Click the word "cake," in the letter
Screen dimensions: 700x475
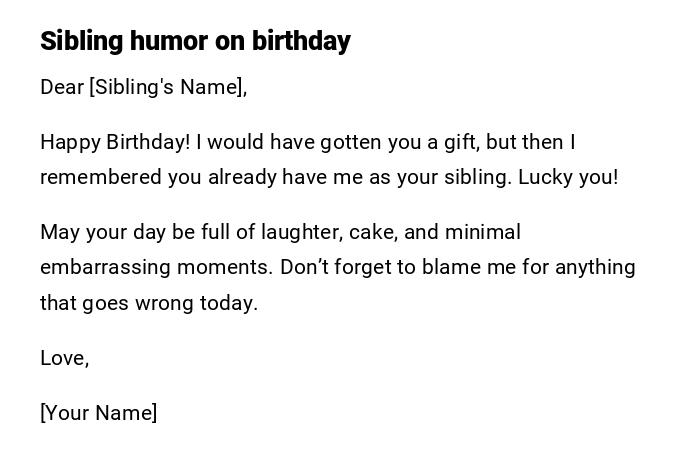click(373, 232)
